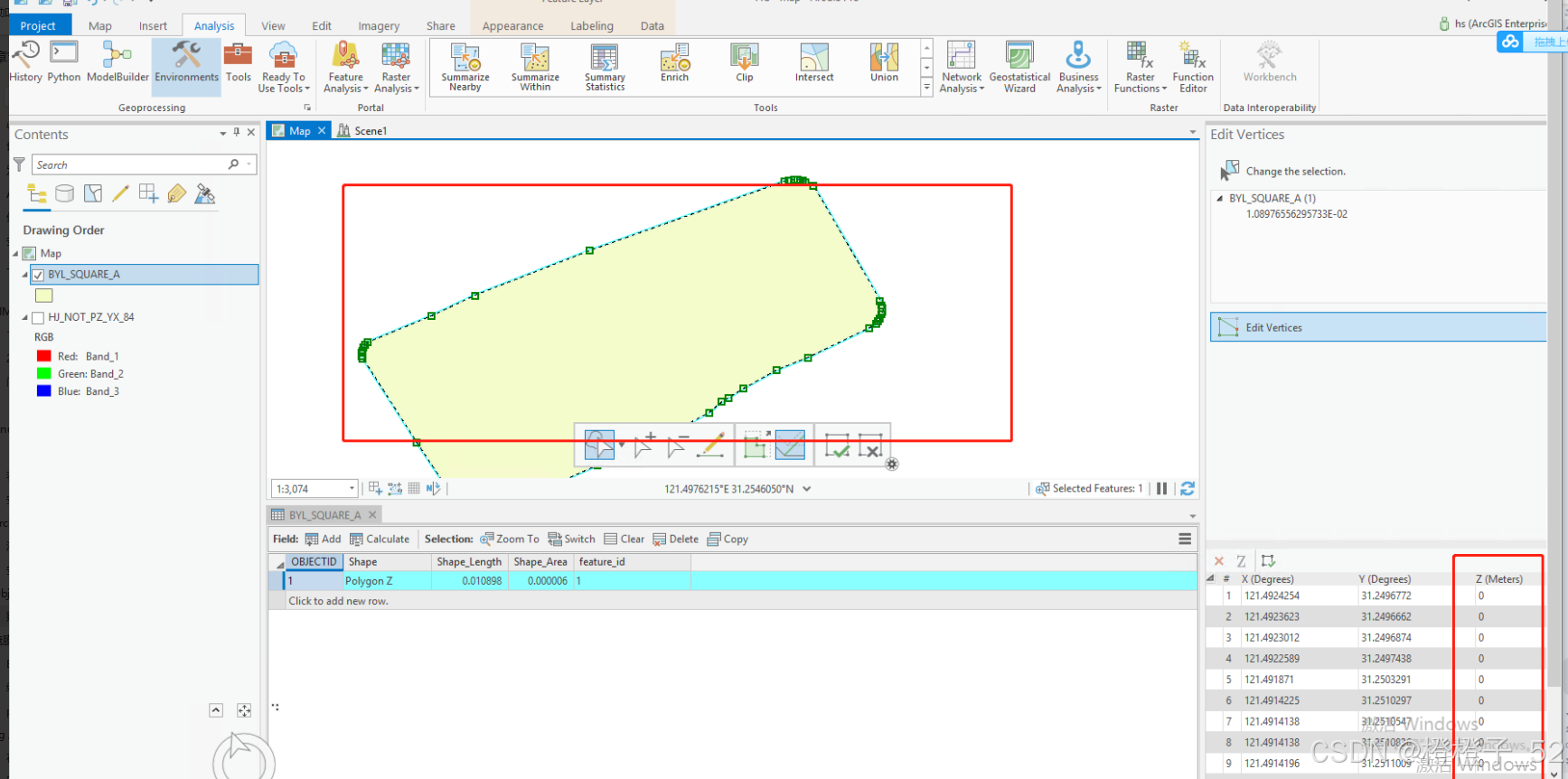Screen dimensions: 1568x779
Task: Run the Summarize Within tool
Action: (x=535, y=68)
